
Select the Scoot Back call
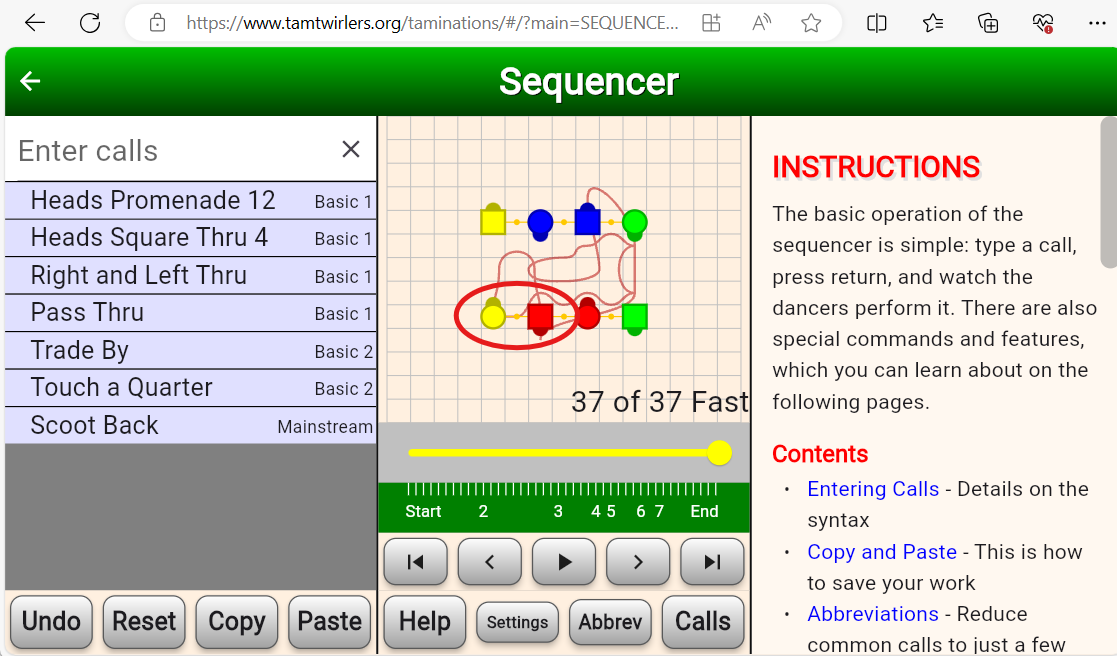coord(190,425)
